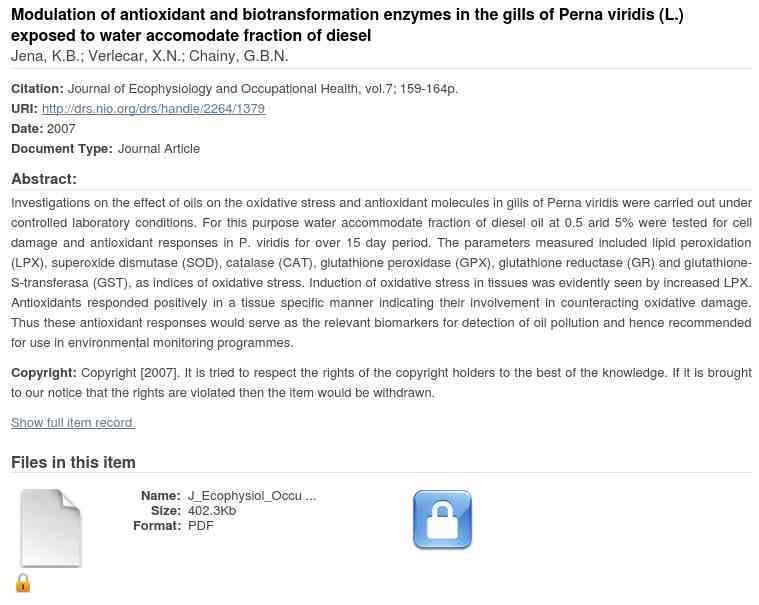Select author name Jena, K.B.
Image resolution: width=759 pixels, height=605 pixels.
coord(45,56)
